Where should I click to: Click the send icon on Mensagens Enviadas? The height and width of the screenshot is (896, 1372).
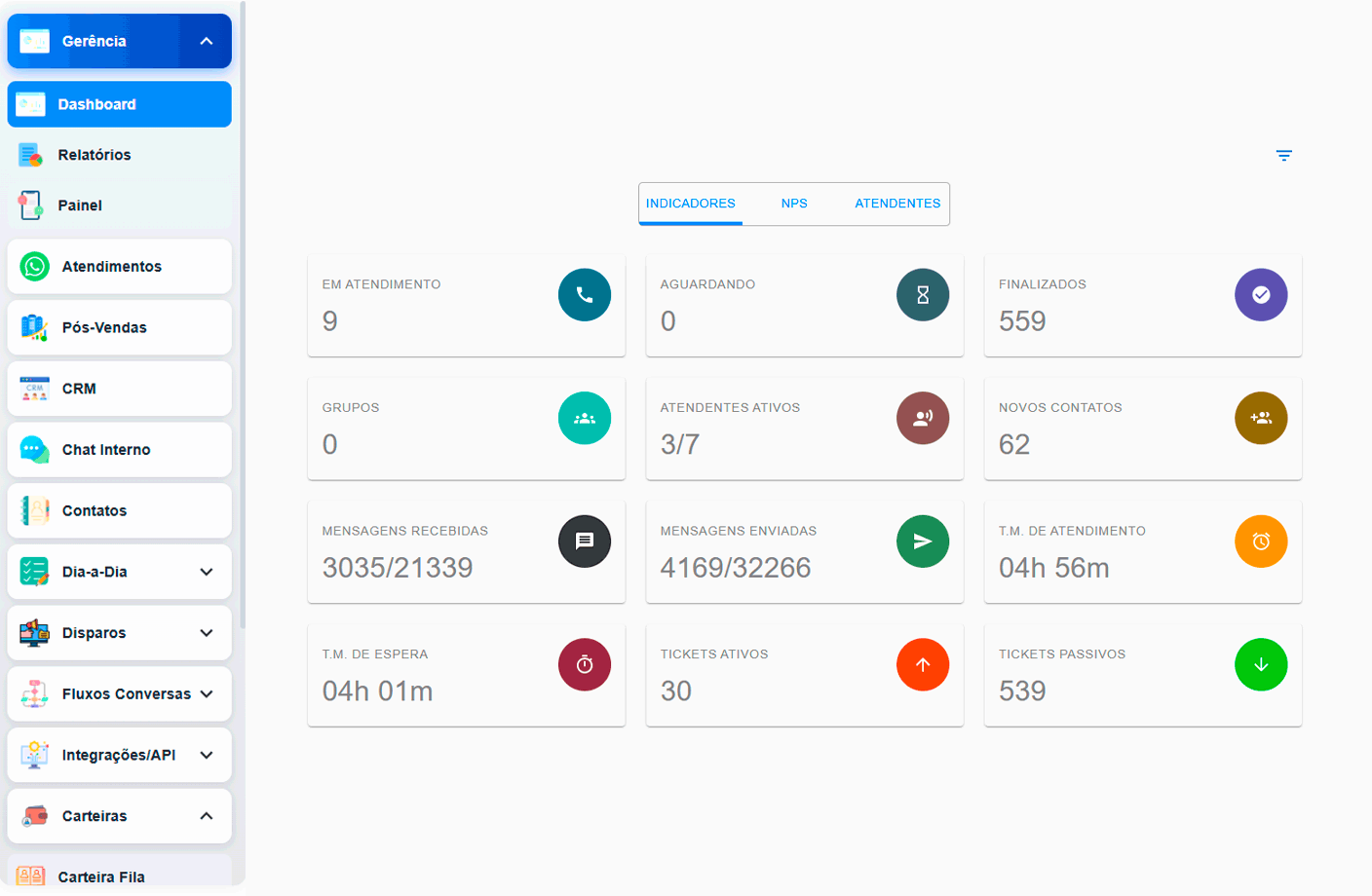(x=923, y=541)
